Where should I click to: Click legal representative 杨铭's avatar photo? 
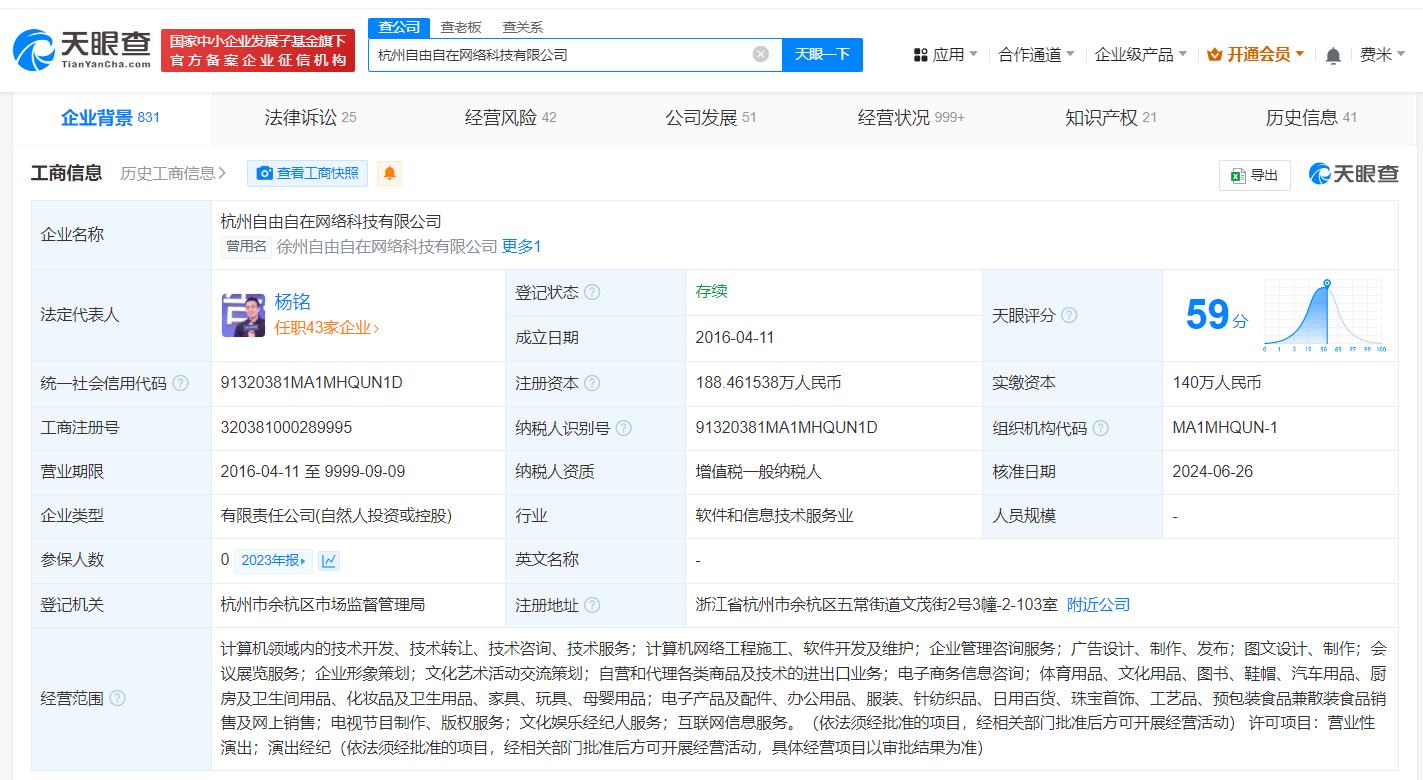coord(243,315)
